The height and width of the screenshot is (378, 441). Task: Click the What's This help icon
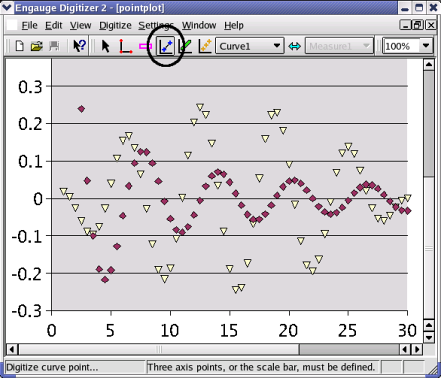tap(79, 46)
